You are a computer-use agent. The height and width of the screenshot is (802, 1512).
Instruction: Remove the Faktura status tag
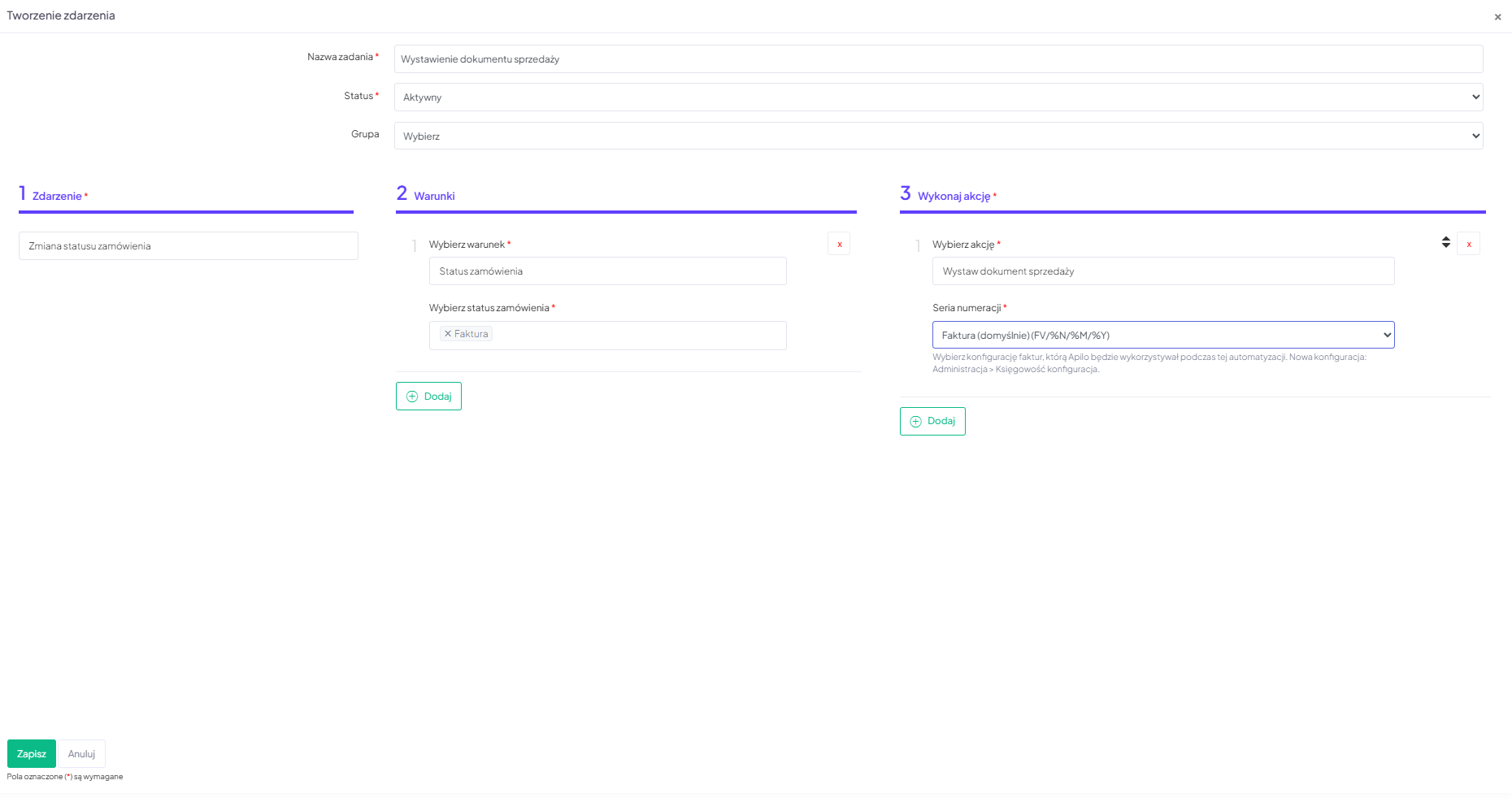tap(448, 334)
